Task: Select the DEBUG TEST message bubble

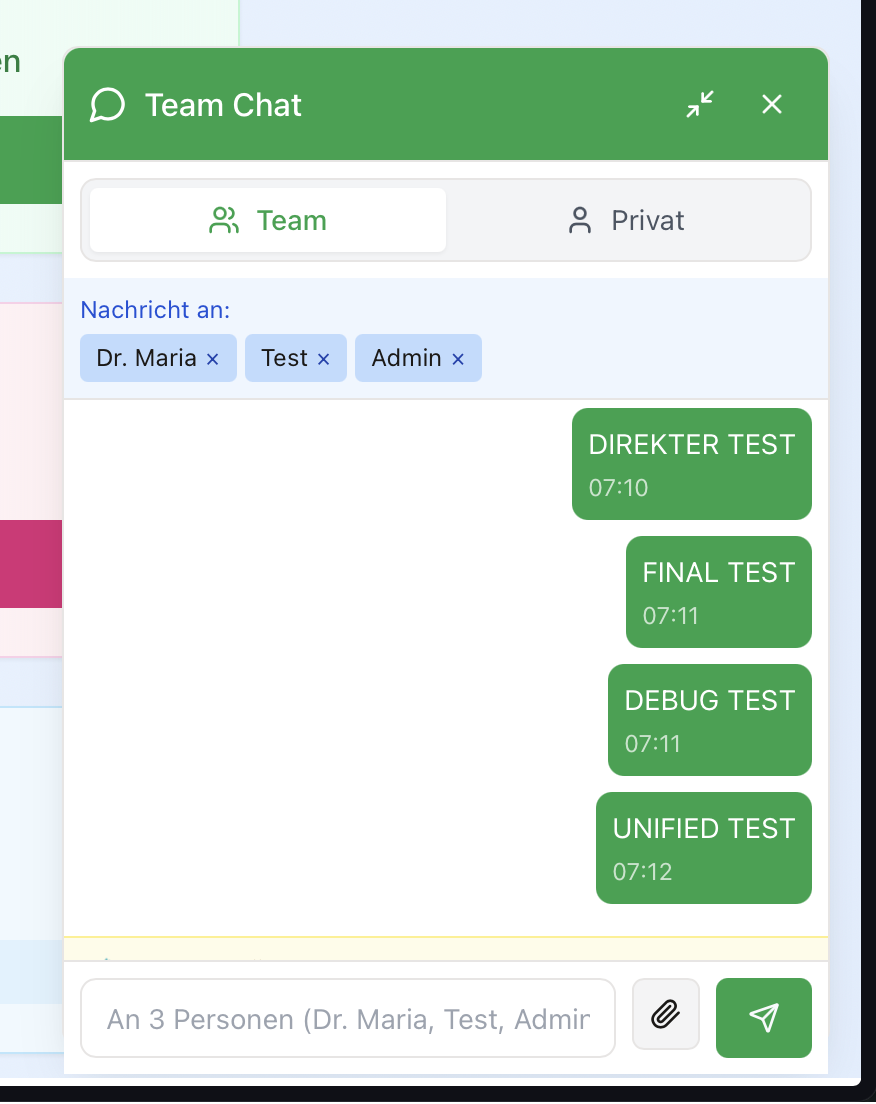Action: pyautogui.click(x=709, y=719)
